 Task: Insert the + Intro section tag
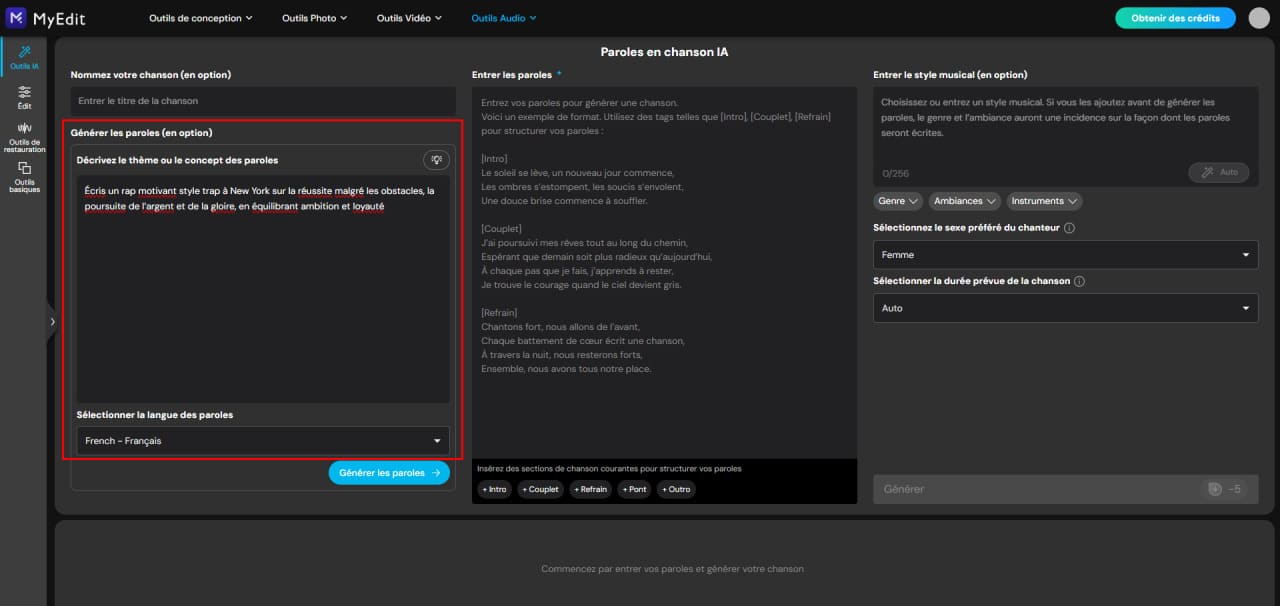click(x=494, y=490)
